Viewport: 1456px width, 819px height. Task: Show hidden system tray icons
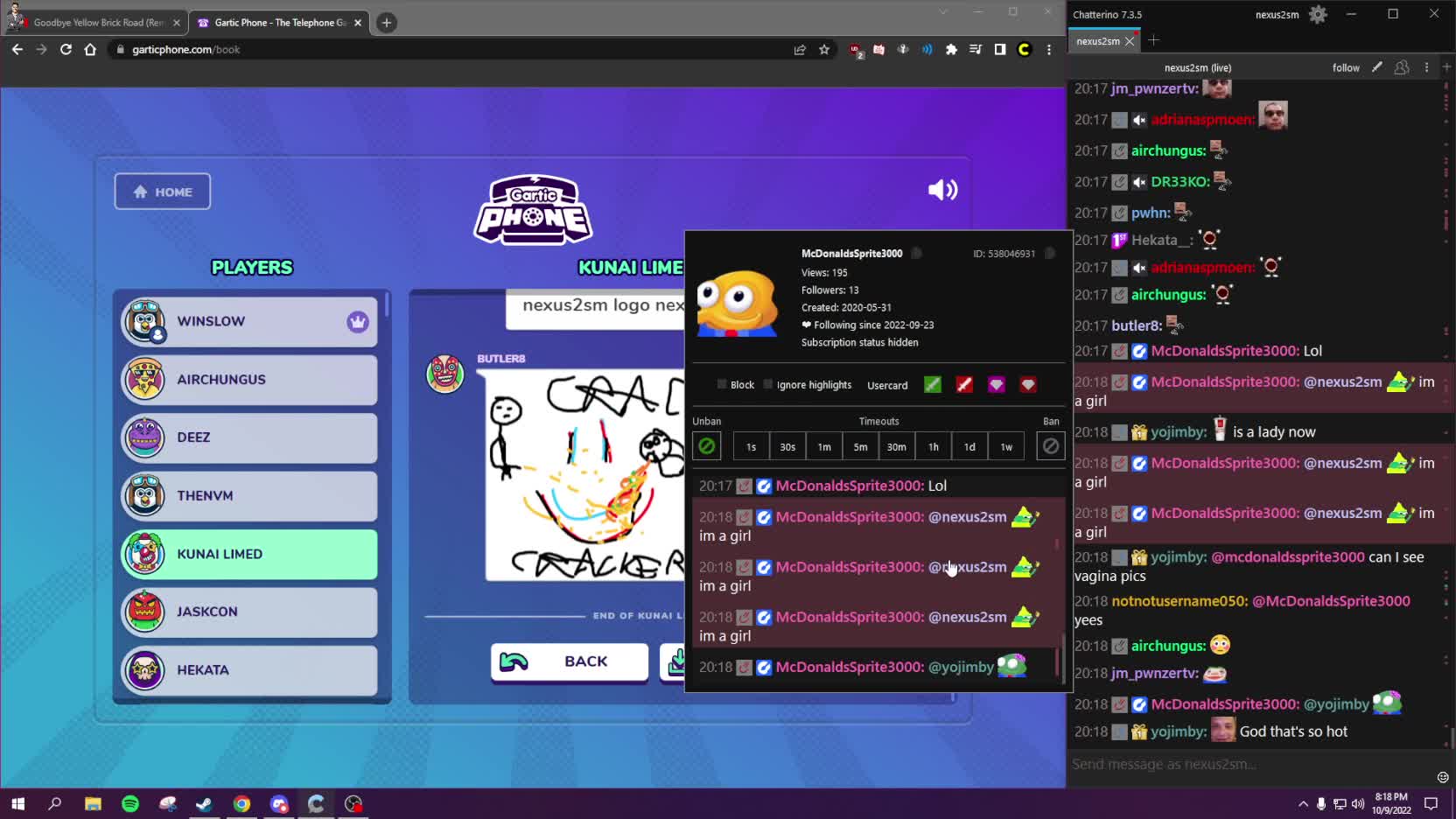[1303, 803]
